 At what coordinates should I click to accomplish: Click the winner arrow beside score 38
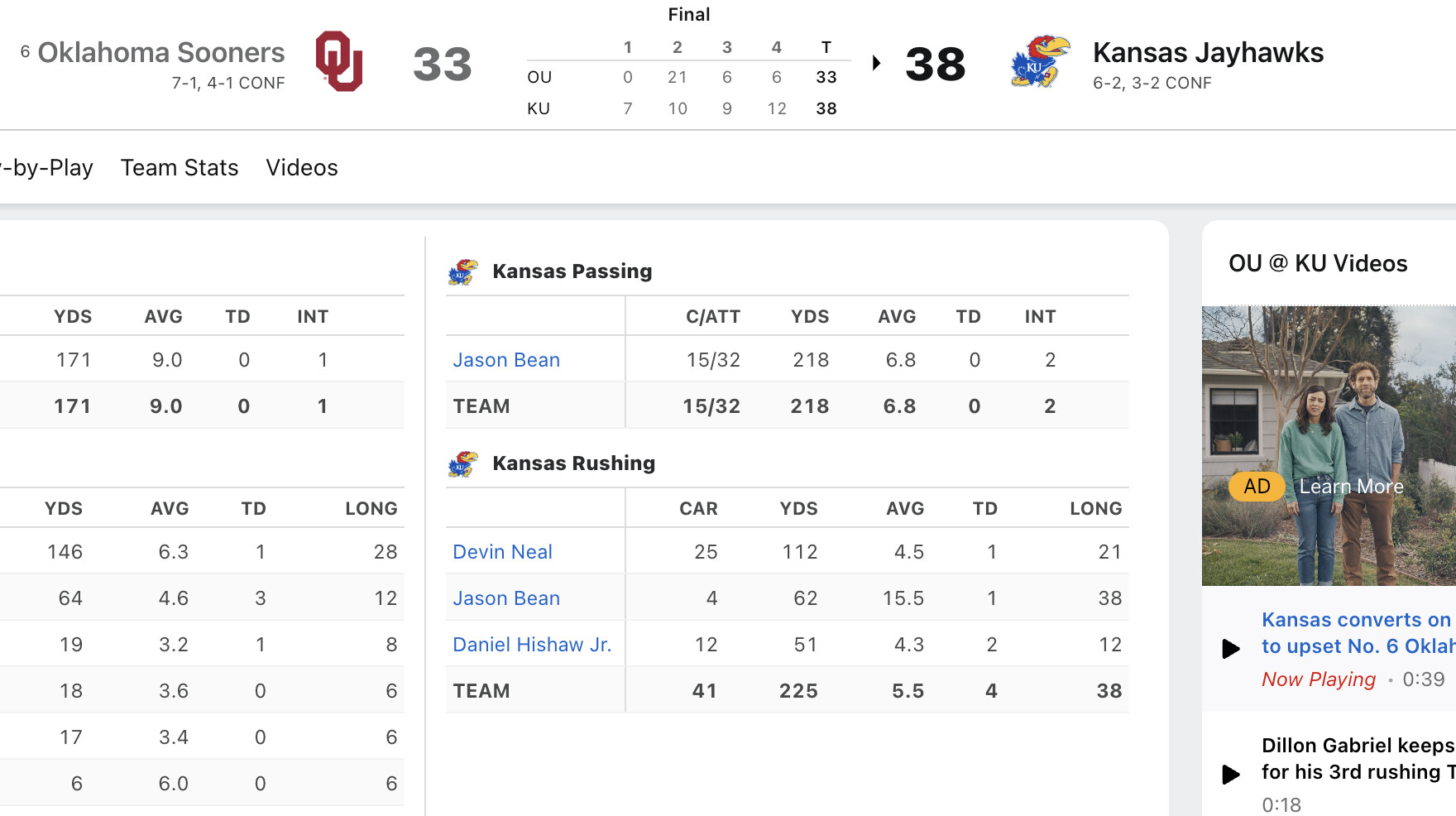coord(877,63)
